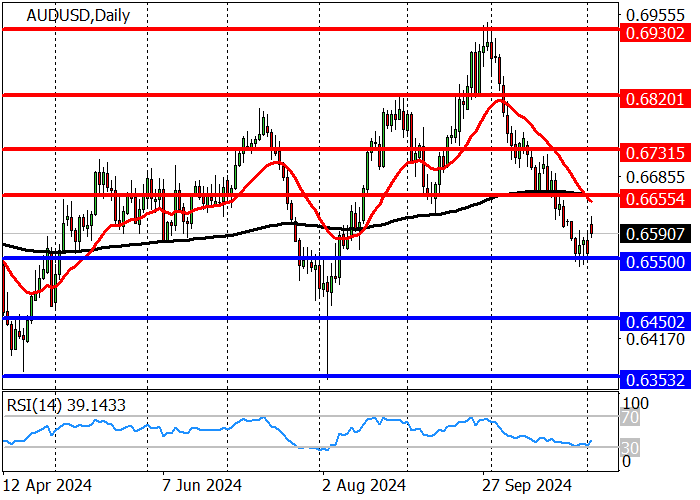This screenshot has height=500, width=700.
Task: Click the 12 Apr 2024 date label
Action: click(46, 485)
